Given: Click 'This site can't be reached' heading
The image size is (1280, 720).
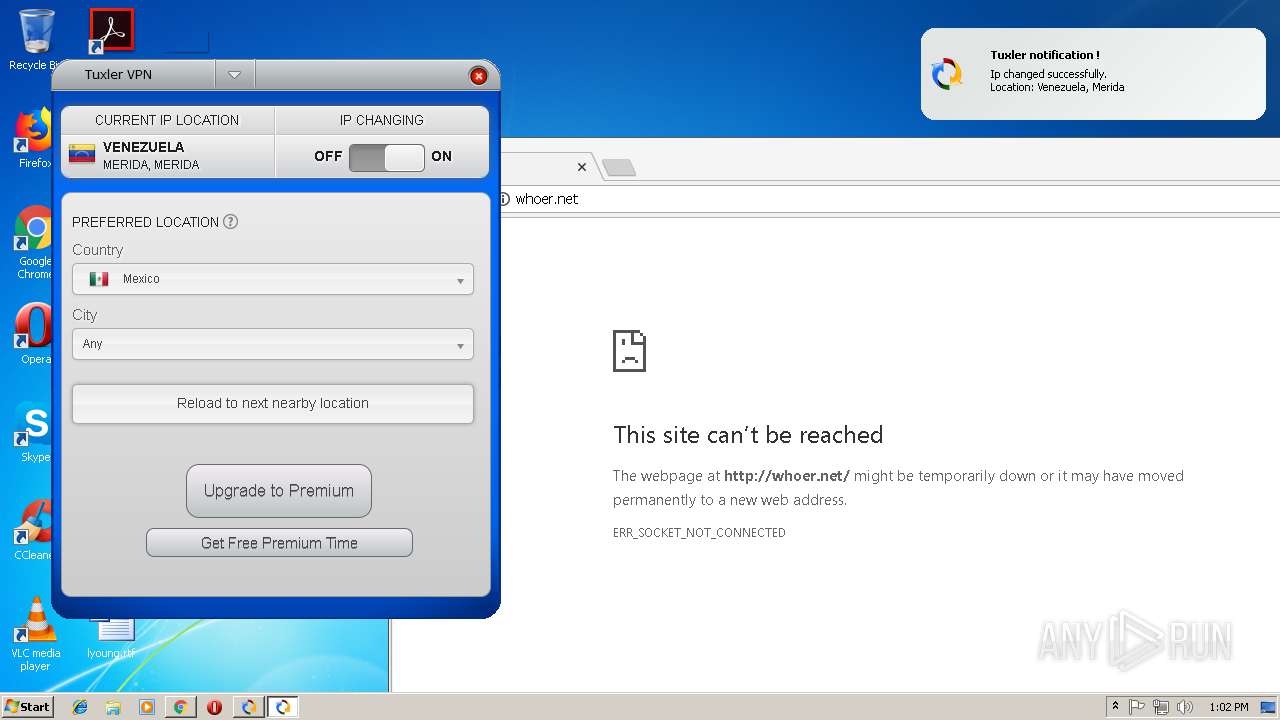Looking at the screenshot, I should [x=748, y=435].
